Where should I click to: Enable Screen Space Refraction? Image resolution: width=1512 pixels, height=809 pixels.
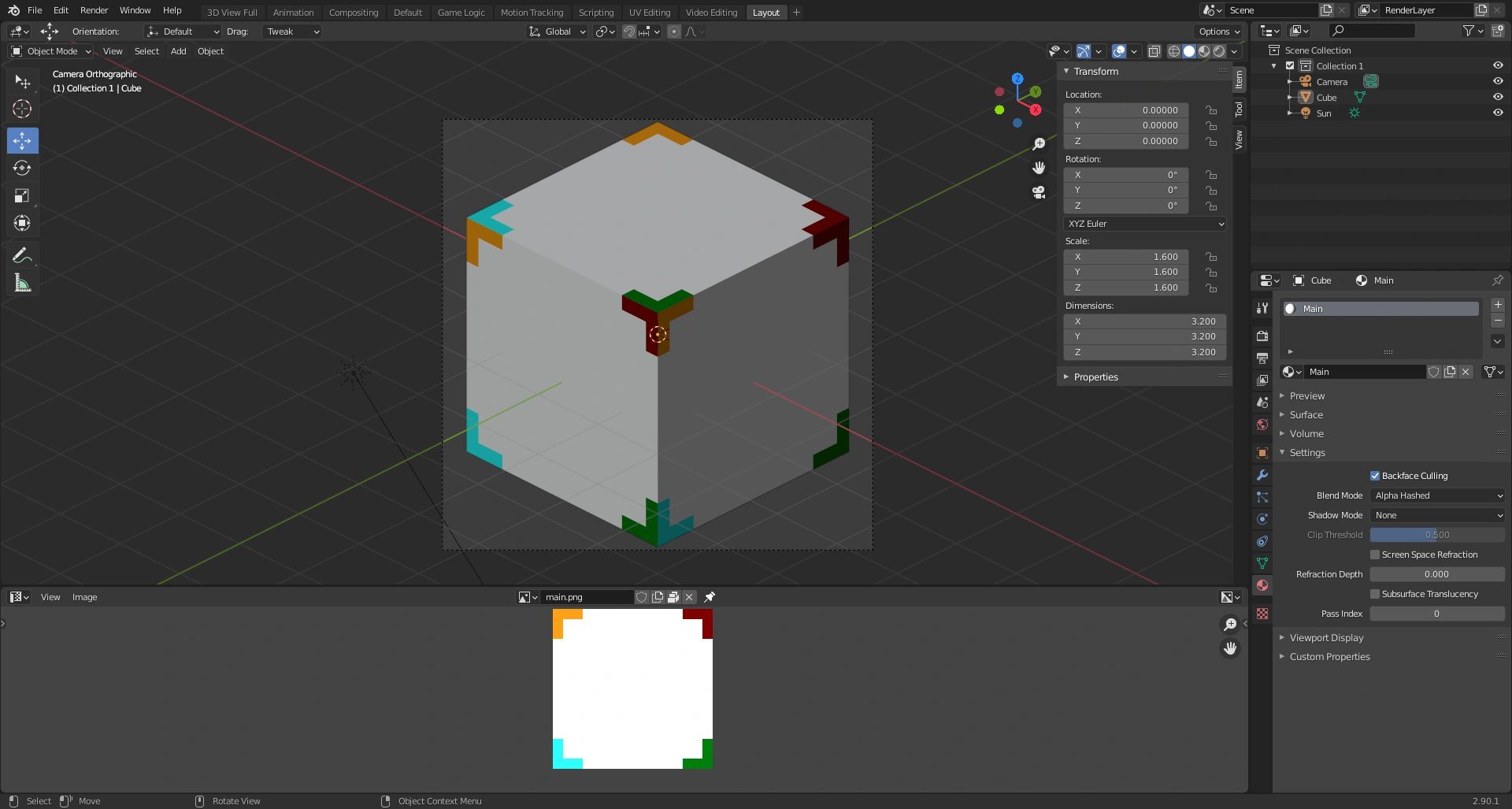1375,555
